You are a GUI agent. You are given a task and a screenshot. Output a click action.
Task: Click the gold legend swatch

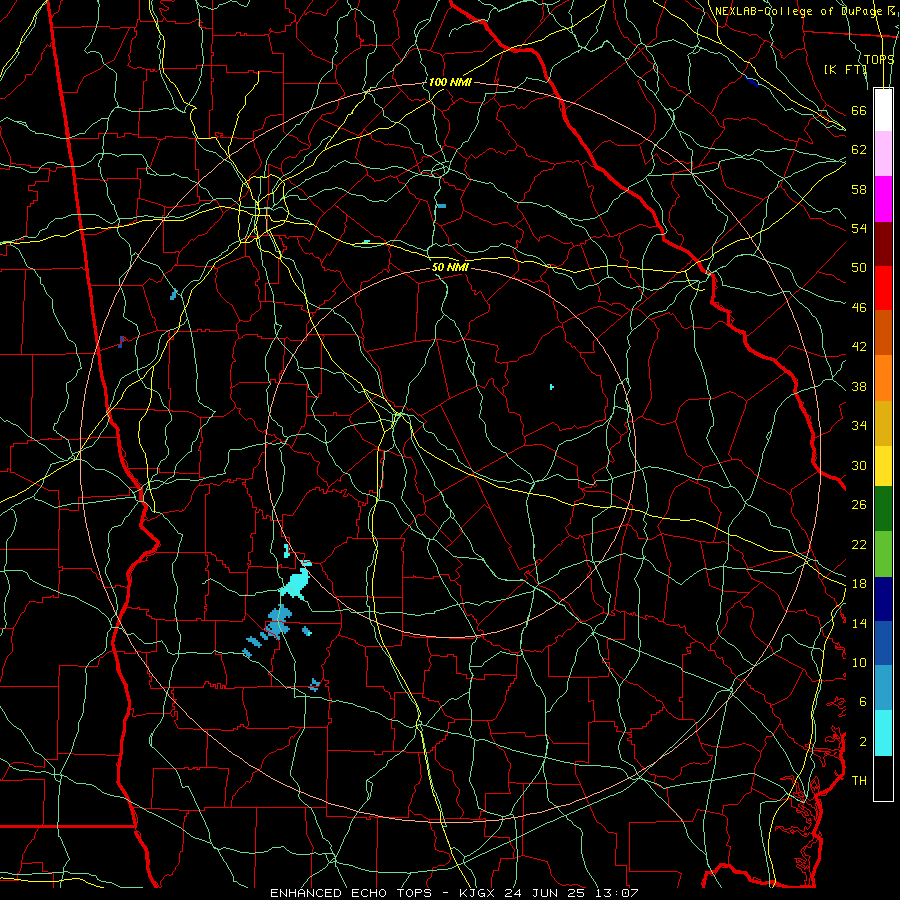click(883, 423)
